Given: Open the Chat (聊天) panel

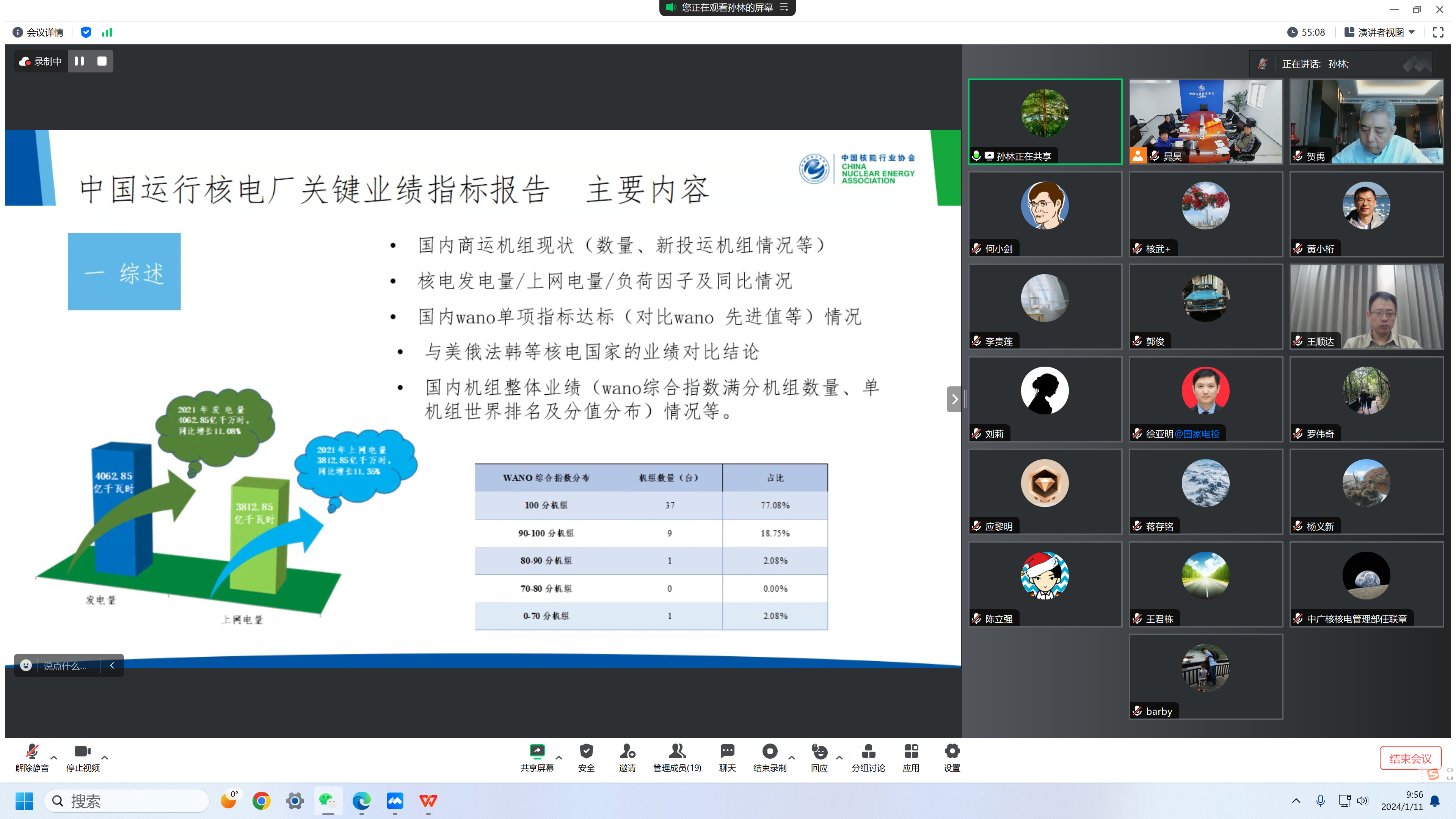Looking at the screenshot, I should click(x=727, y=751).
